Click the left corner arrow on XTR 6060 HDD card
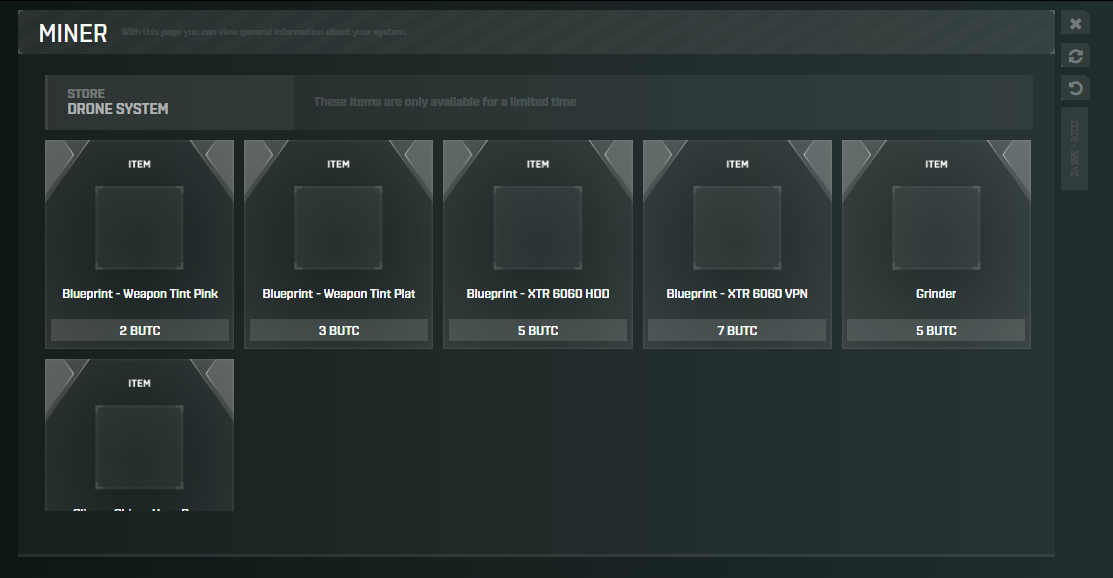This screenshot has height=578, width=1113. [456, 156]
